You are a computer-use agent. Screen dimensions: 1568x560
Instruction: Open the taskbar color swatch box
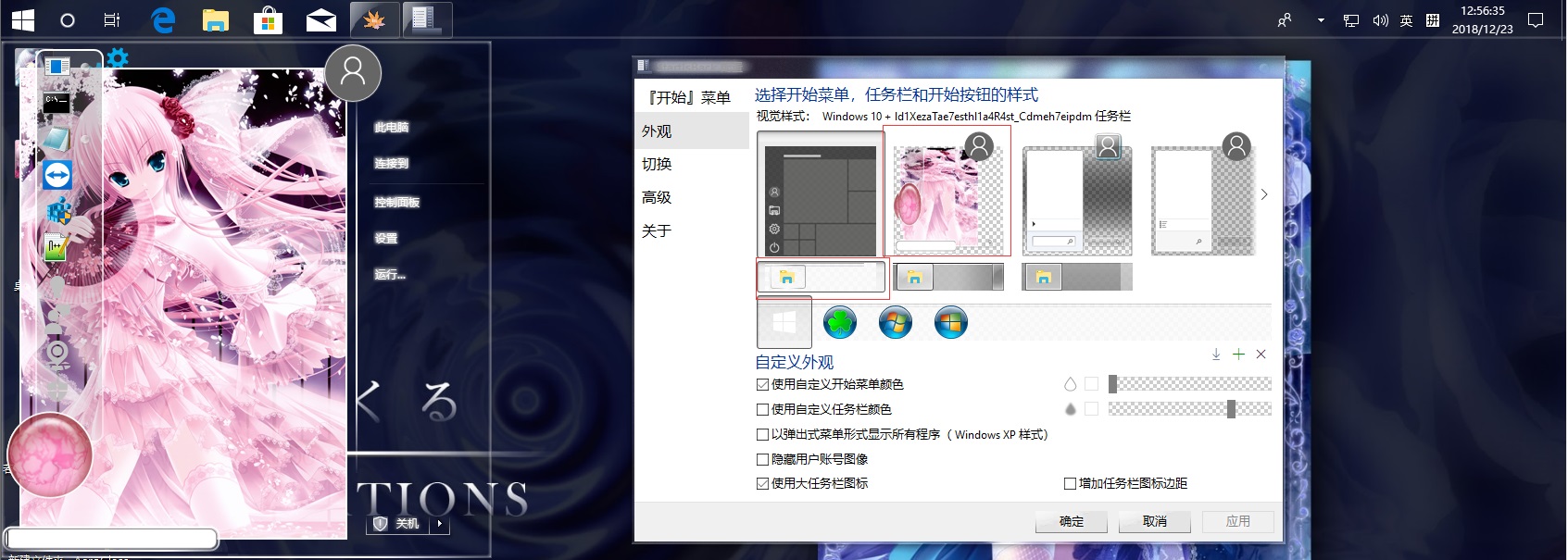click(x=1092, y=408)
